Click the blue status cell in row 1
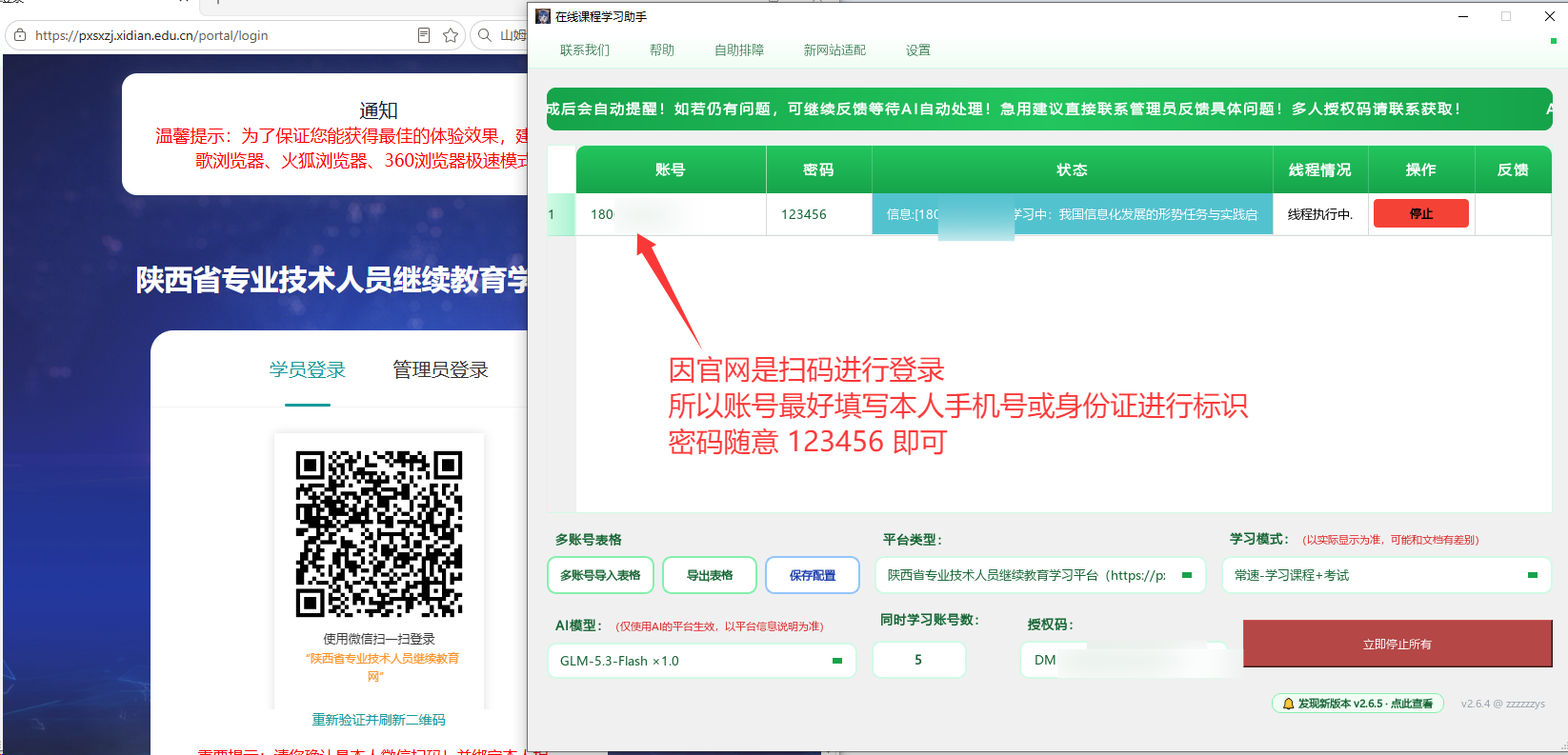This screenshot has height=755, width=1568. pyautogui.click(x=1072, y=214)
